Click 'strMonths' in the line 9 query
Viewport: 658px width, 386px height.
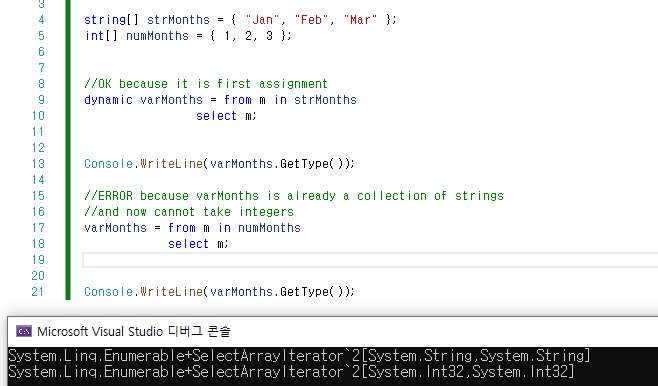(x=325, y=100)
